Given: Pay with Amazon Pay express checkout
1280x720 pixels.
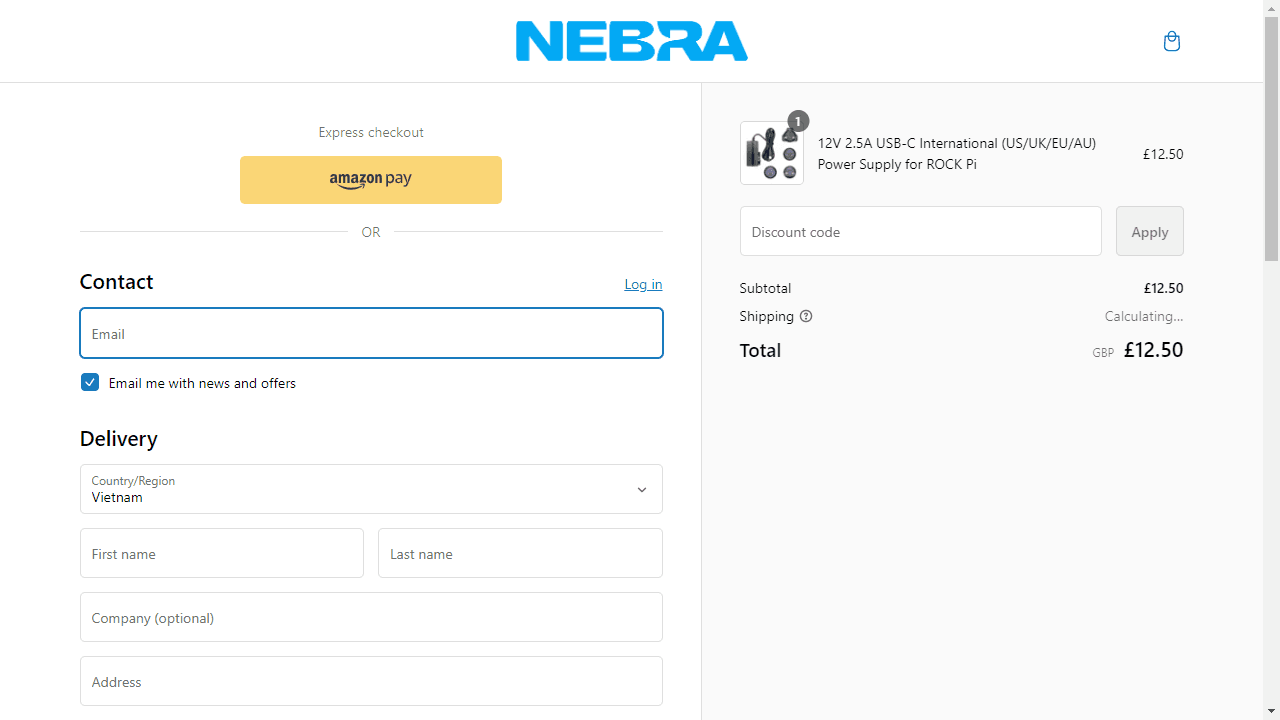Looking at the screenshot, I should (x=371, y=180).
